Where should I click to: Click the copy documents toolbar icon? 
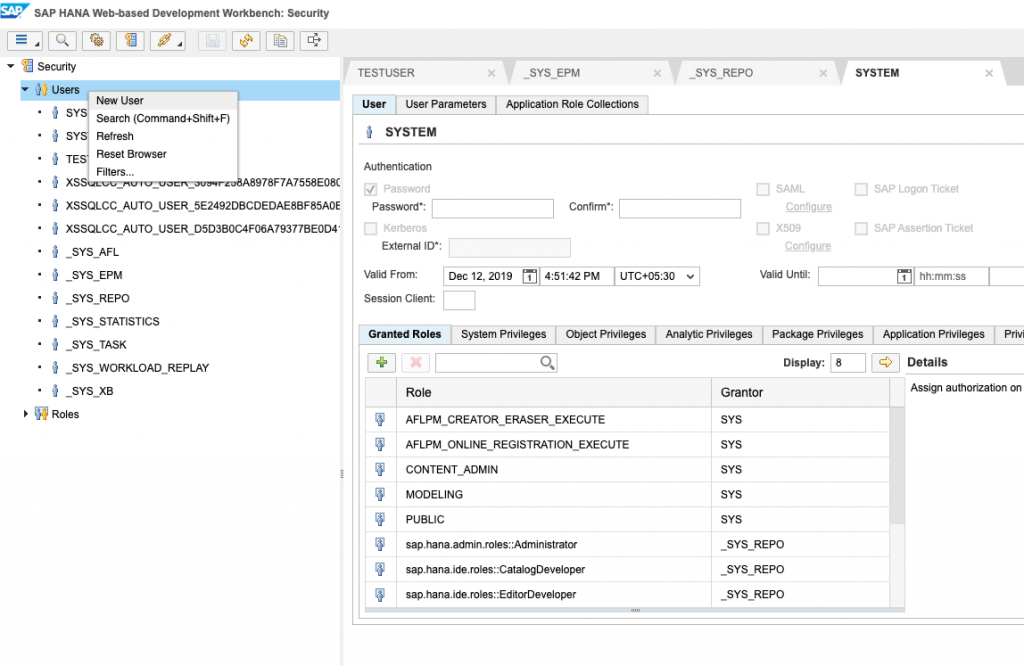click(280, 40)
